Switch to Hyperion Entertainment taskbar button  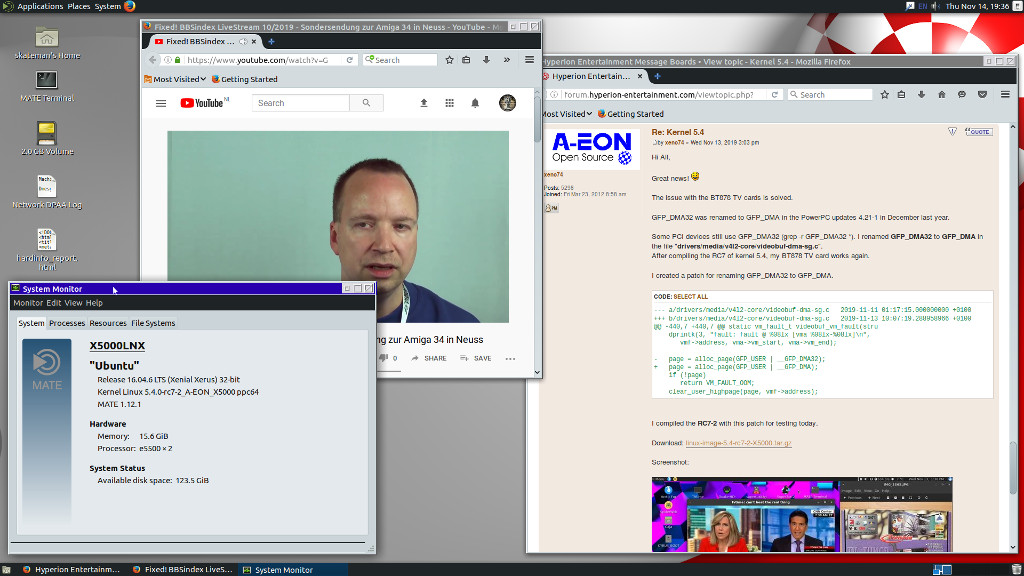[71, 569]
